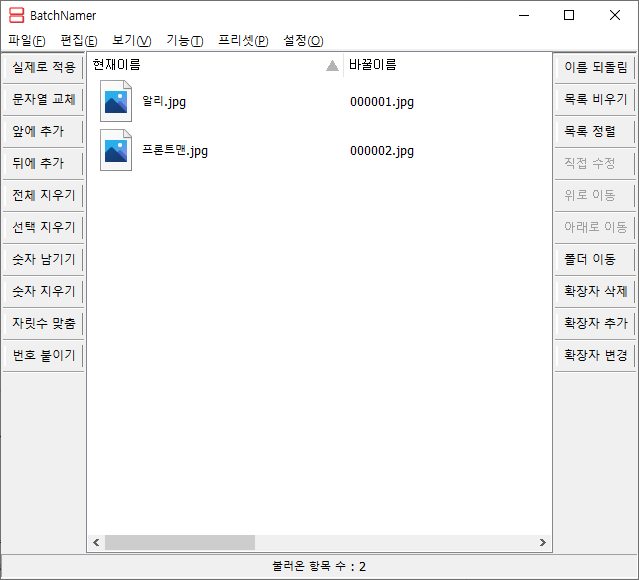Click the 폴더 이동 button
The height and width of the screenshot is (580, 639).
click(595, 259)
